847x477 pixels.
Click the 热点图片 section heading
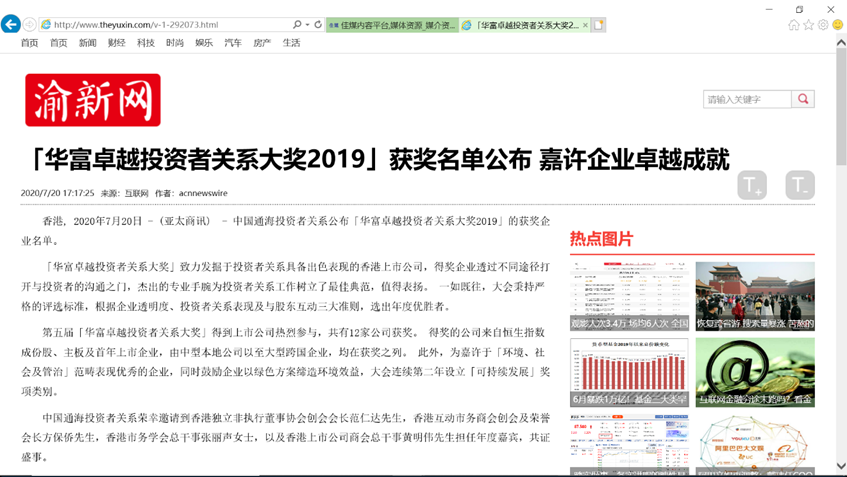[x=601, y=239]
